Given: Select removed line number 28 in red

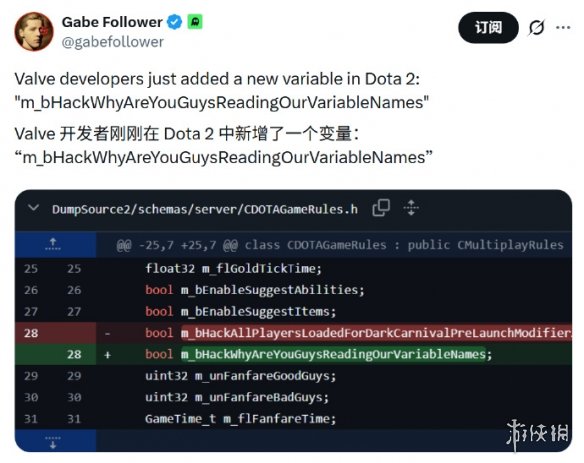Looking at the screenshot, I should point(31,333).
